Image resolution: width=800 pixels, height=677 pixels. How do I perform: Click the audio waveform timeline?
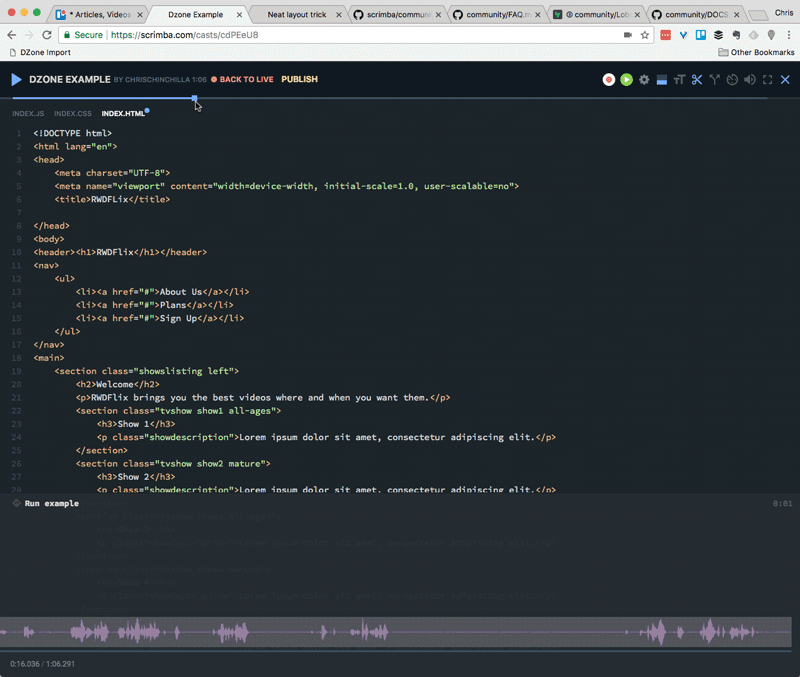pyautogui.click(x=400, y=632)
